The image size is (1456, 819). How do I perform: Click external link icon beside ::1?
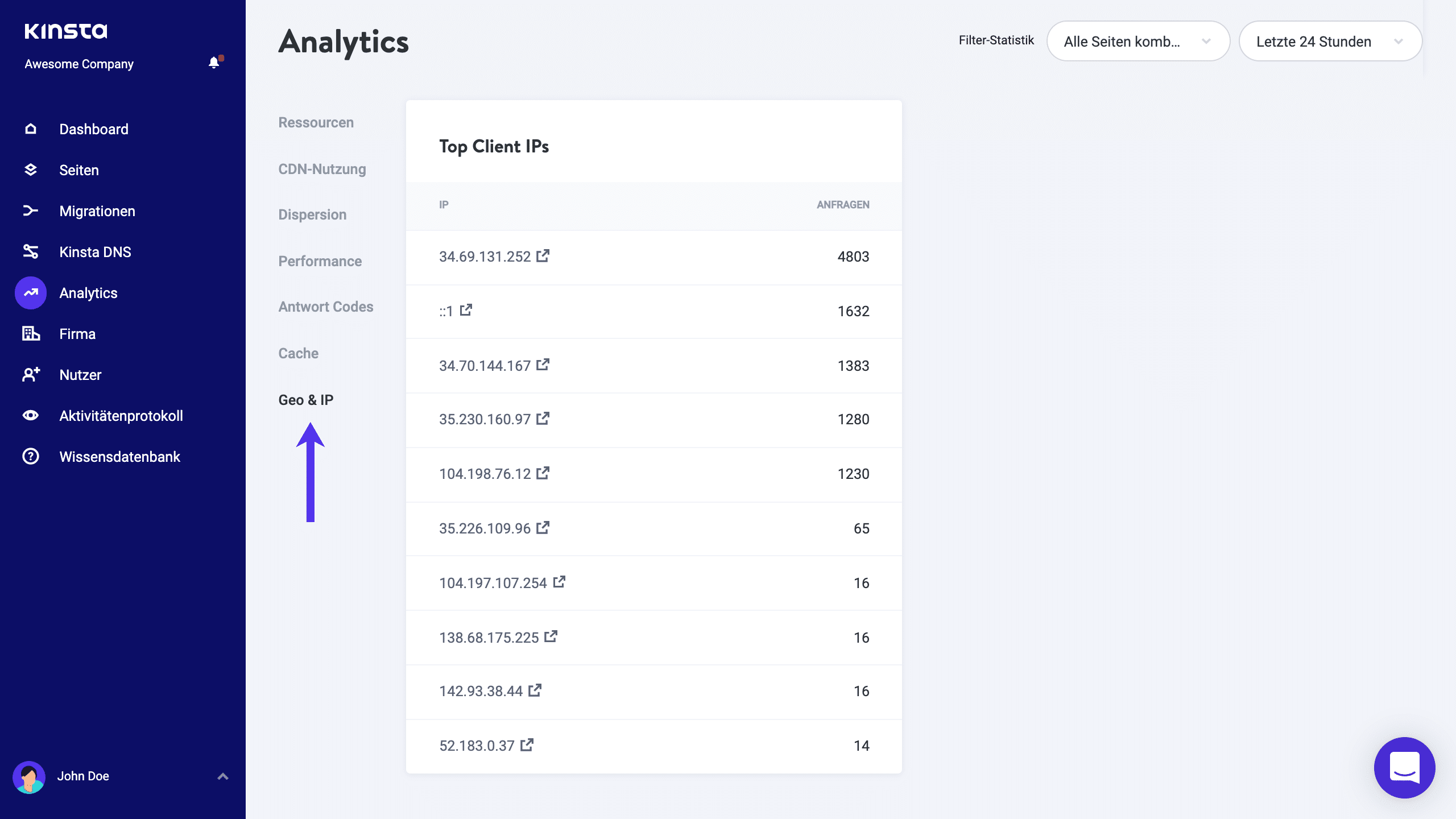(x=466, y=311)
